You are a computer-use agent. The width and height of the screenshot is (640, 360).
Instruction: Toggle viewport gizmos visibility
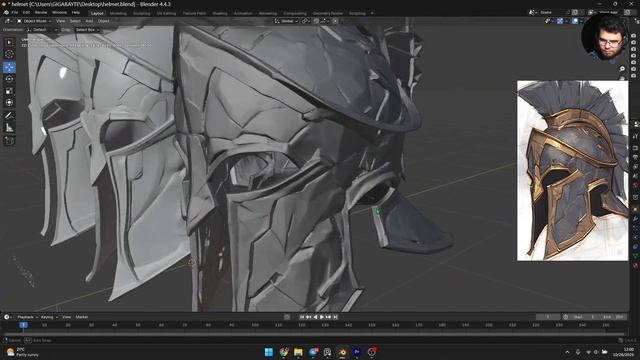[x=560, y=21]
